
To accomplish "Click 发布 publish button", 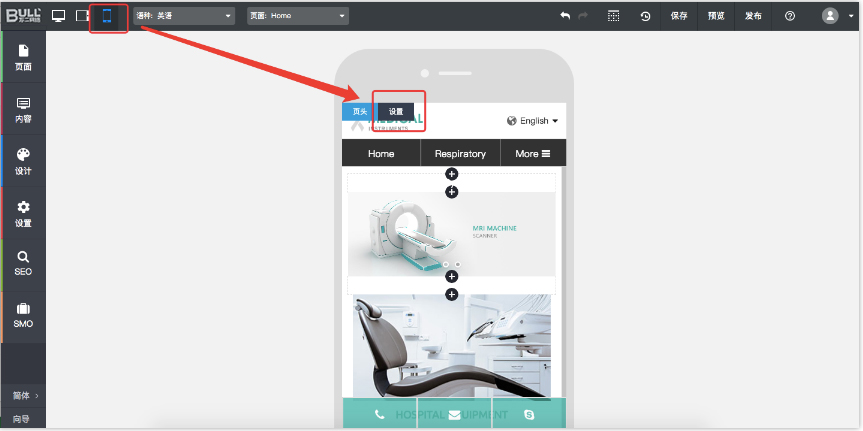I will (x=753, y=16).
